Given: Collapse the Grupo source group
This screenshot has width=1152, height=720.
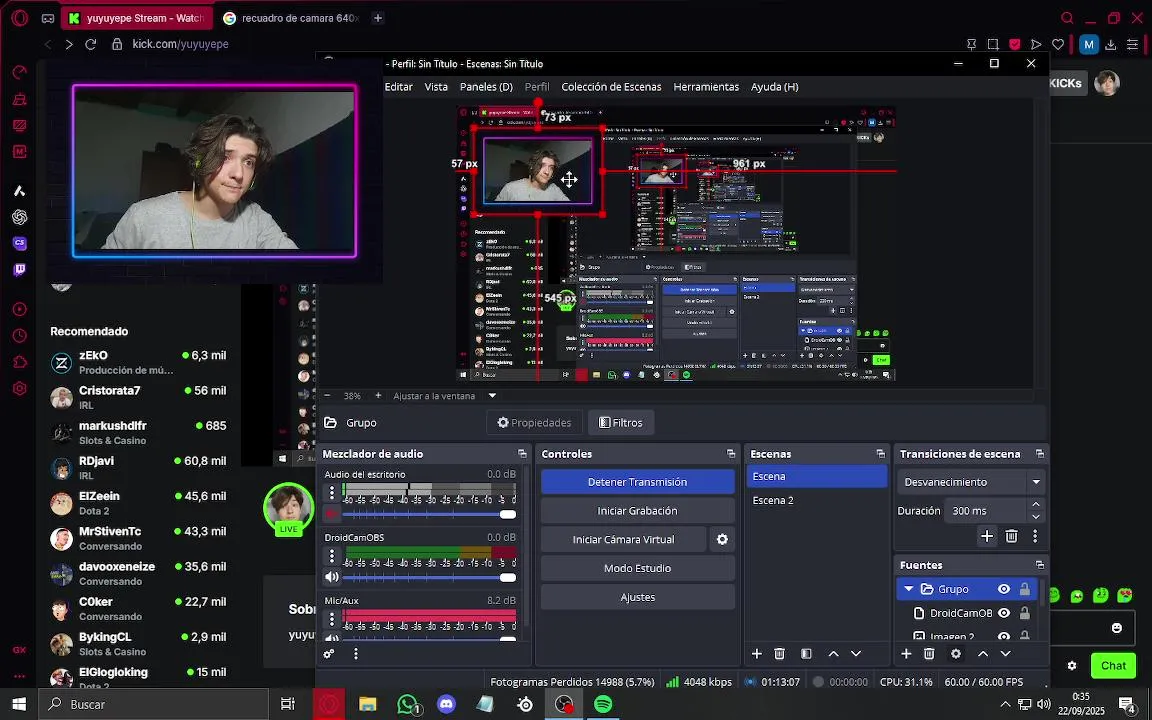Looking at the screenshot, I should 909,589.
